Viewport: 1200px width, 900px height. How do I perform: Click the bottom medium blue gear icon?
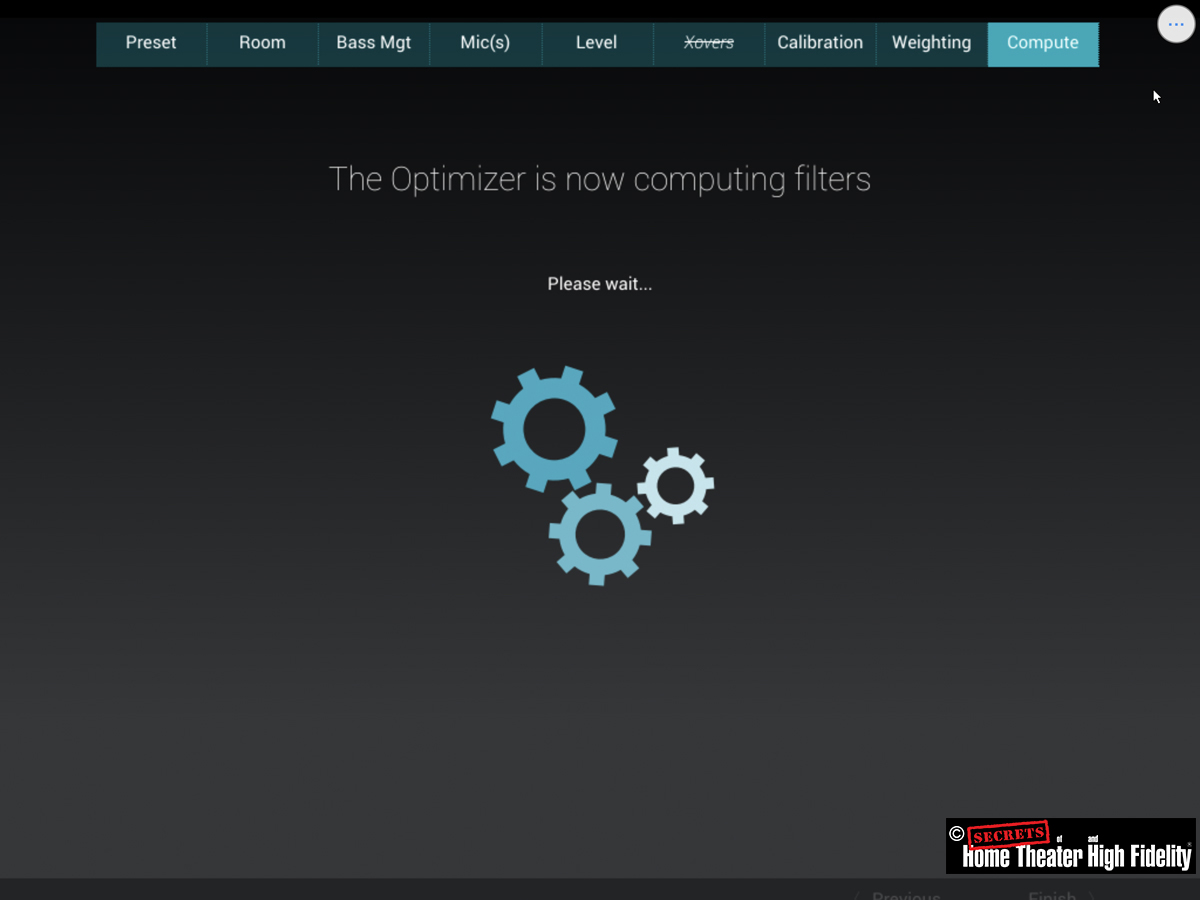599,534
